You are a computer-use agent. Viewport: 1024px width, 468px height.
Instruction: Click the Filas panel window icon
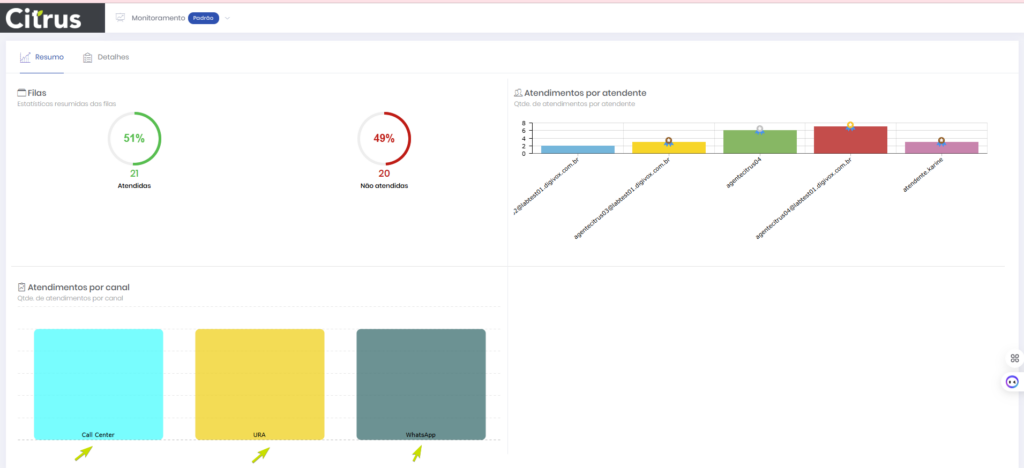coord(22,93)
